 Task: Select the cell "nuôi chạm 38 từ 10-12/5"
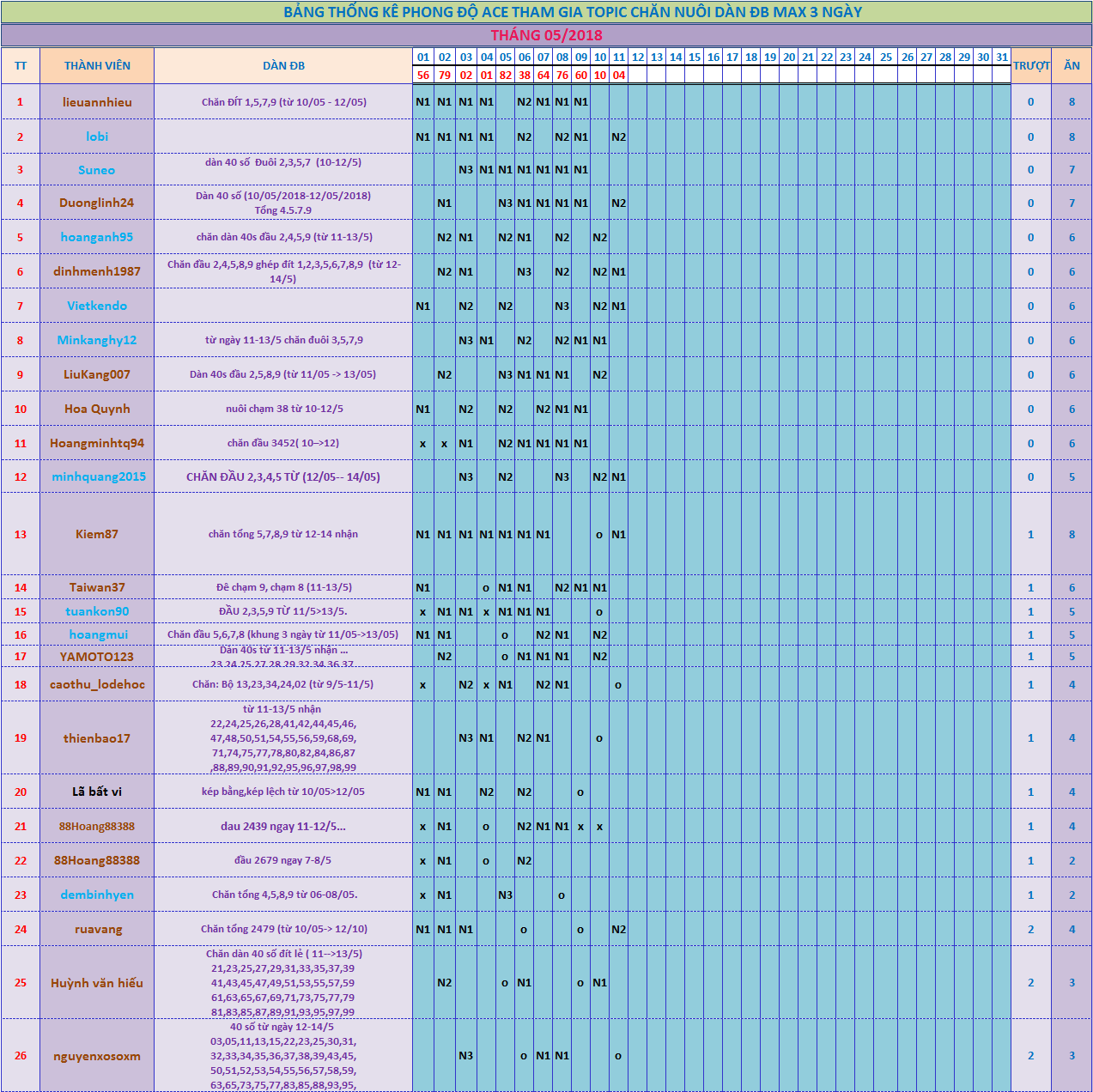[x=283, y=409]
